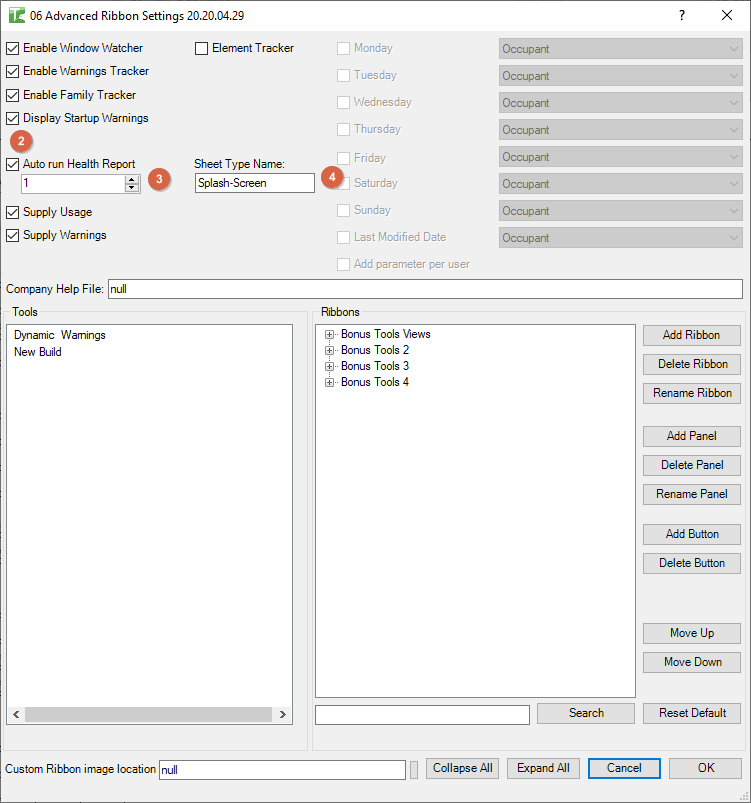Disable Display Startup Warnings checkbox
This screenshot has height=803, width=751.
pos(13,119)
